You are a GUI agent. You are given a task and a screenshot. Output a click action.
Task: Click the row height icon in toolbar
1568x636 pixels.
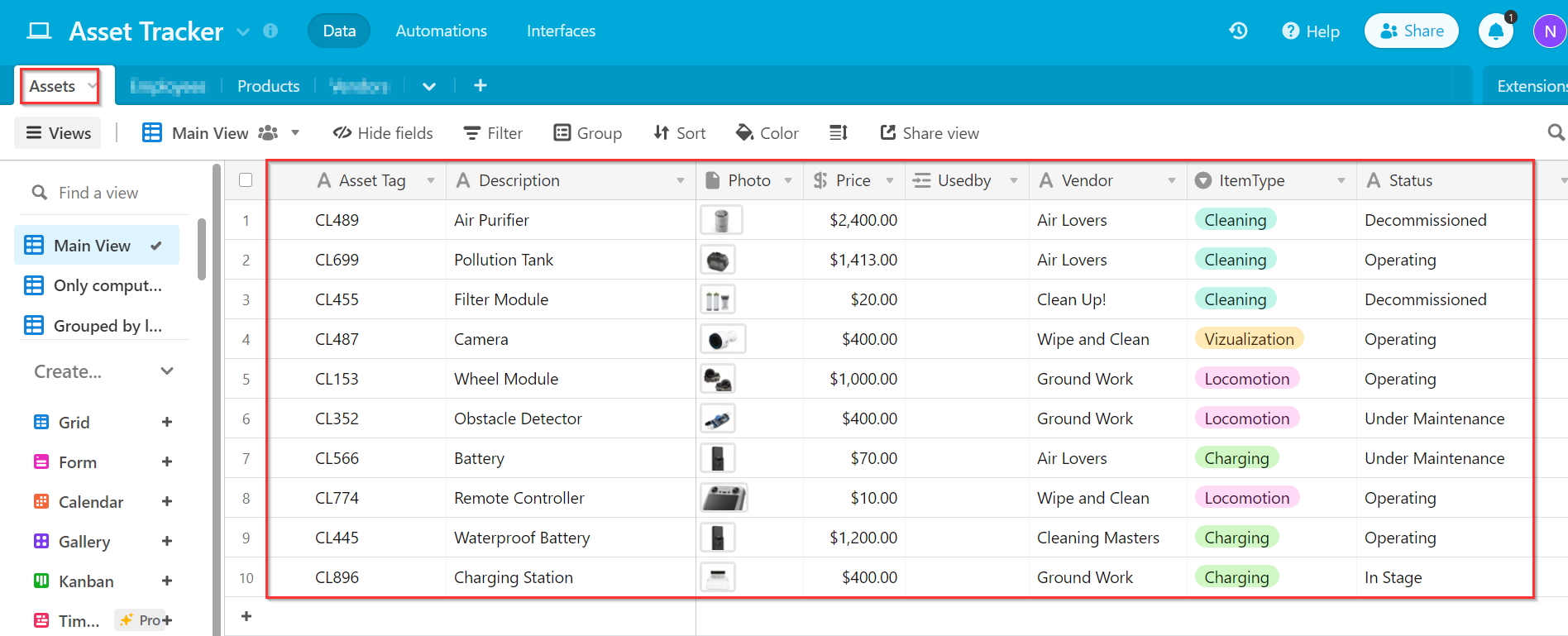(x=839, y=133)
